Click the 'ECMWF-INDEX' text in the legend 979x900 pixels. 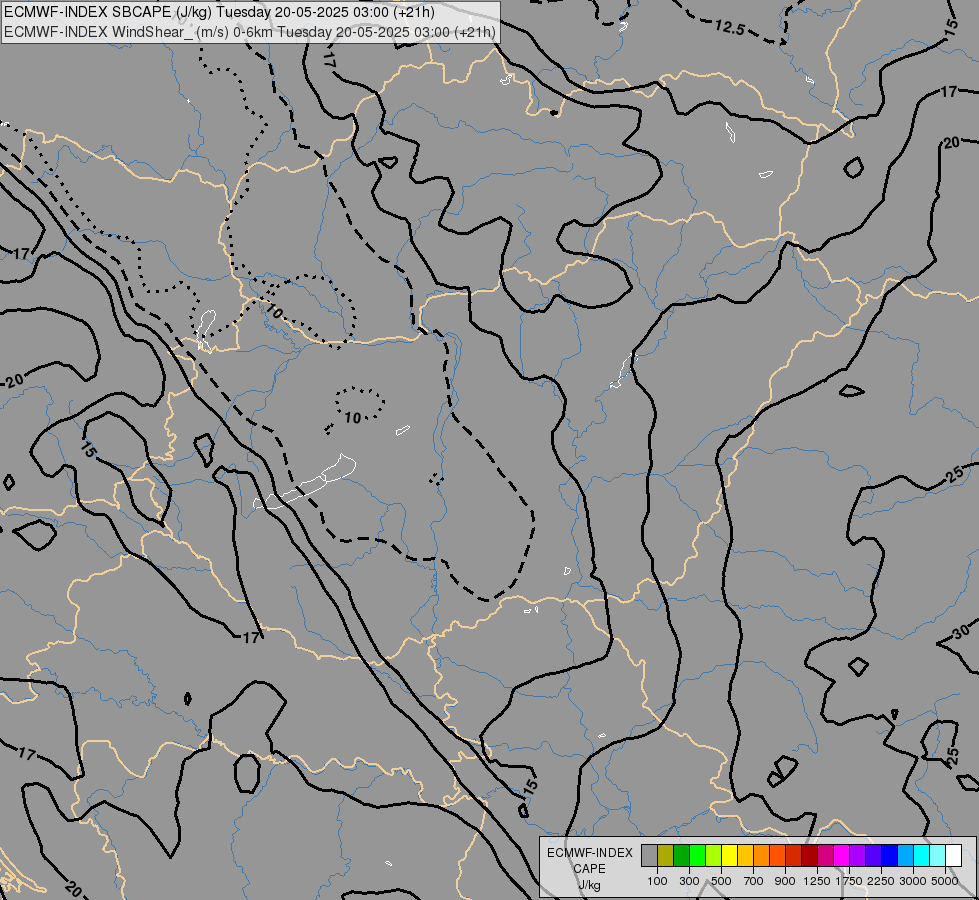[589, 853]
